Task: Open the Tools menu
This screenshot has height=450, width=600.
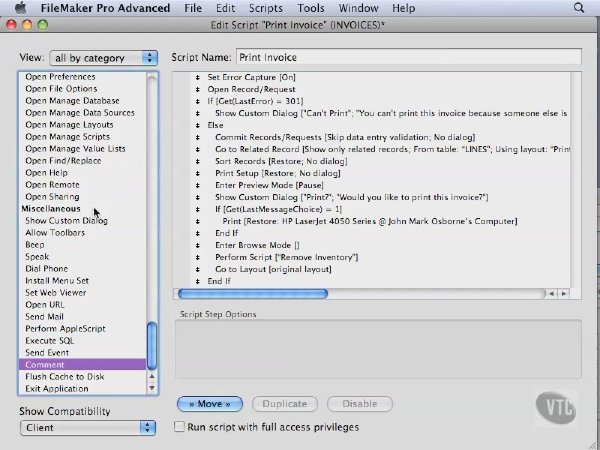Action: (x=311, y=8)
